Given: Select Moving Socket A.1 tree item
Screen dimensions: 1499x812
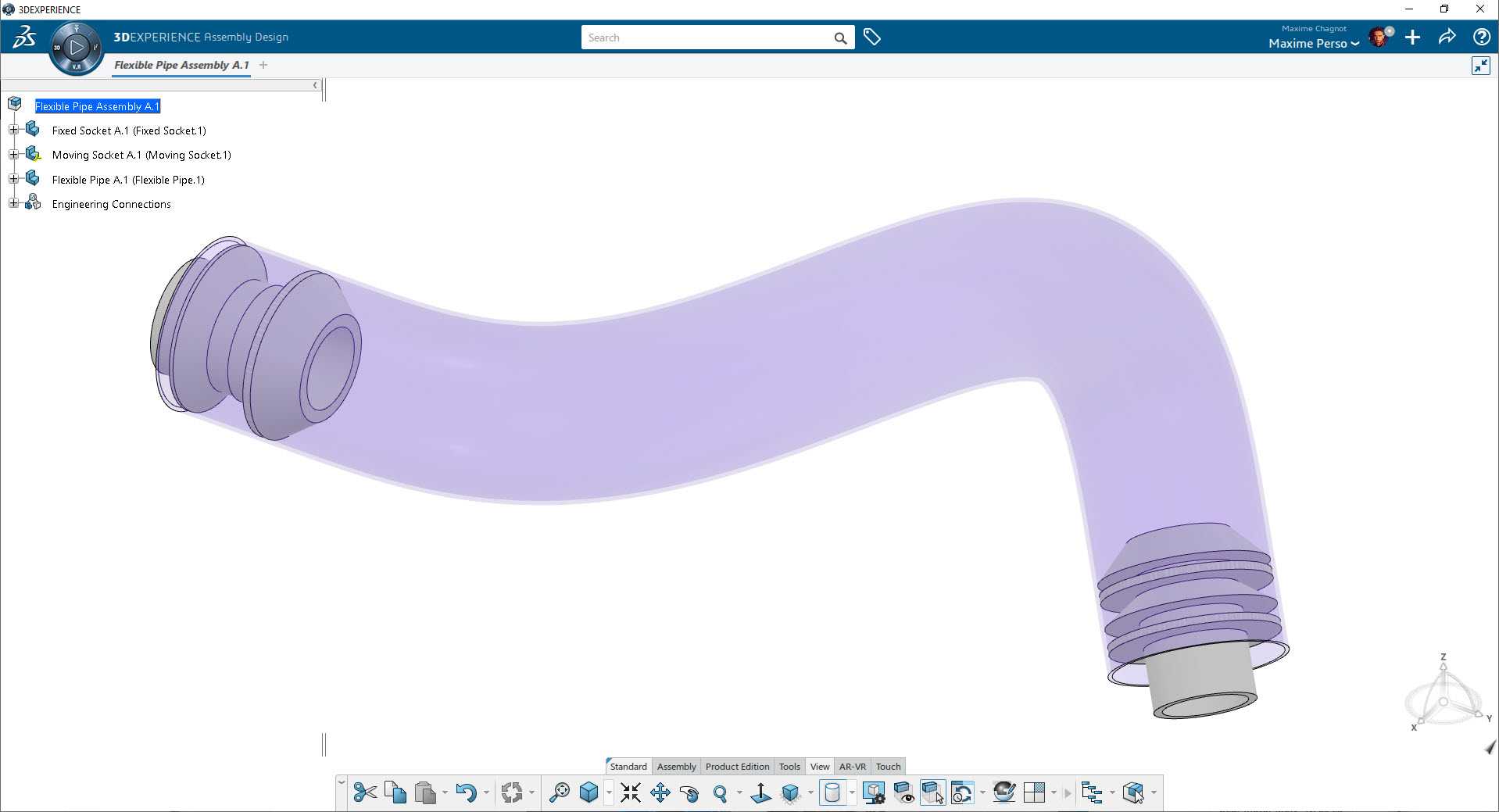Looking at the screenshot, I should coord(141,155).
